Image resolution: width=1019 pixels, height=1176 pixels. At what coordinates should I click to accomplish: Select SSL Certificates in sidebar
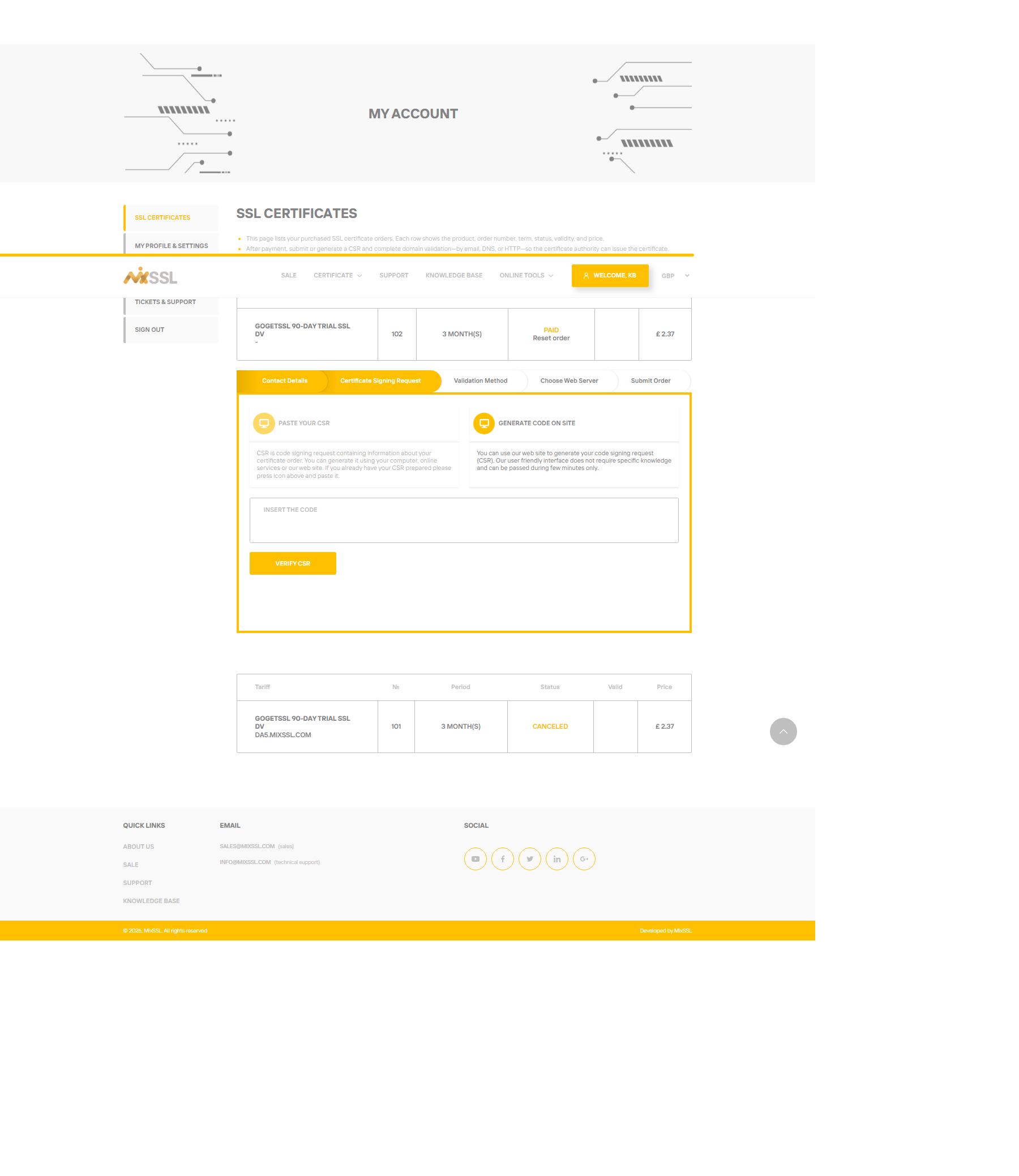(x=170, y=218)
